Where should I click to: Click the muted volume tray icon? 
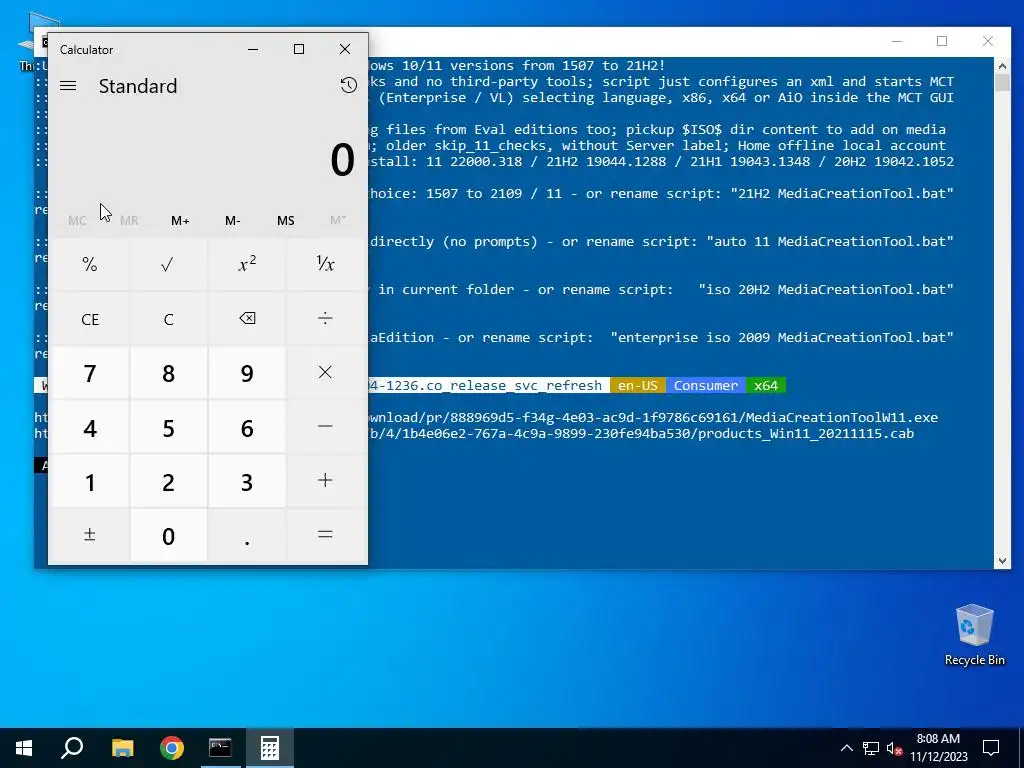coord(894,748)
